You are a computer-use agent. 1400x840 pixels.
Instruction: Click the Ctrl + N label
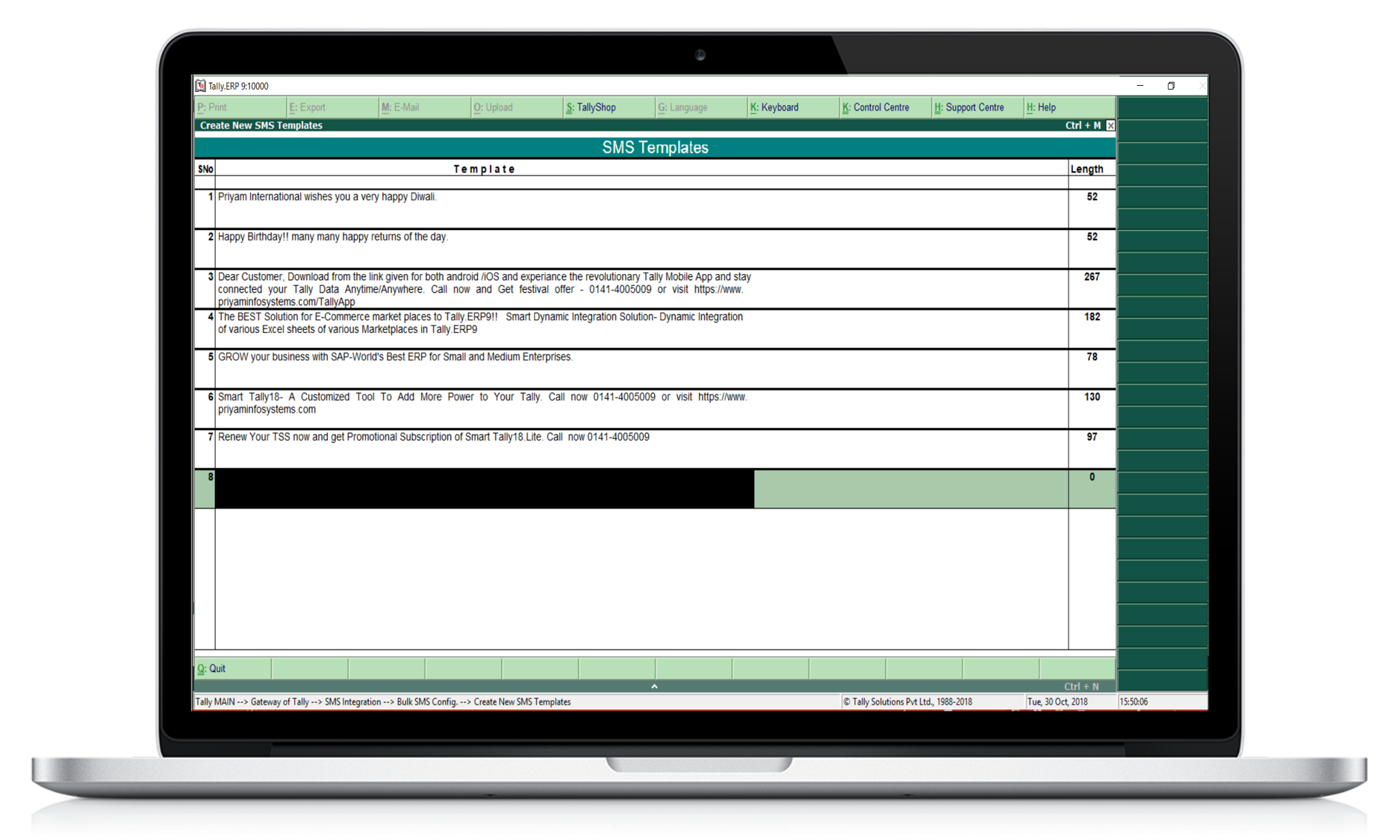[1081, 686]
